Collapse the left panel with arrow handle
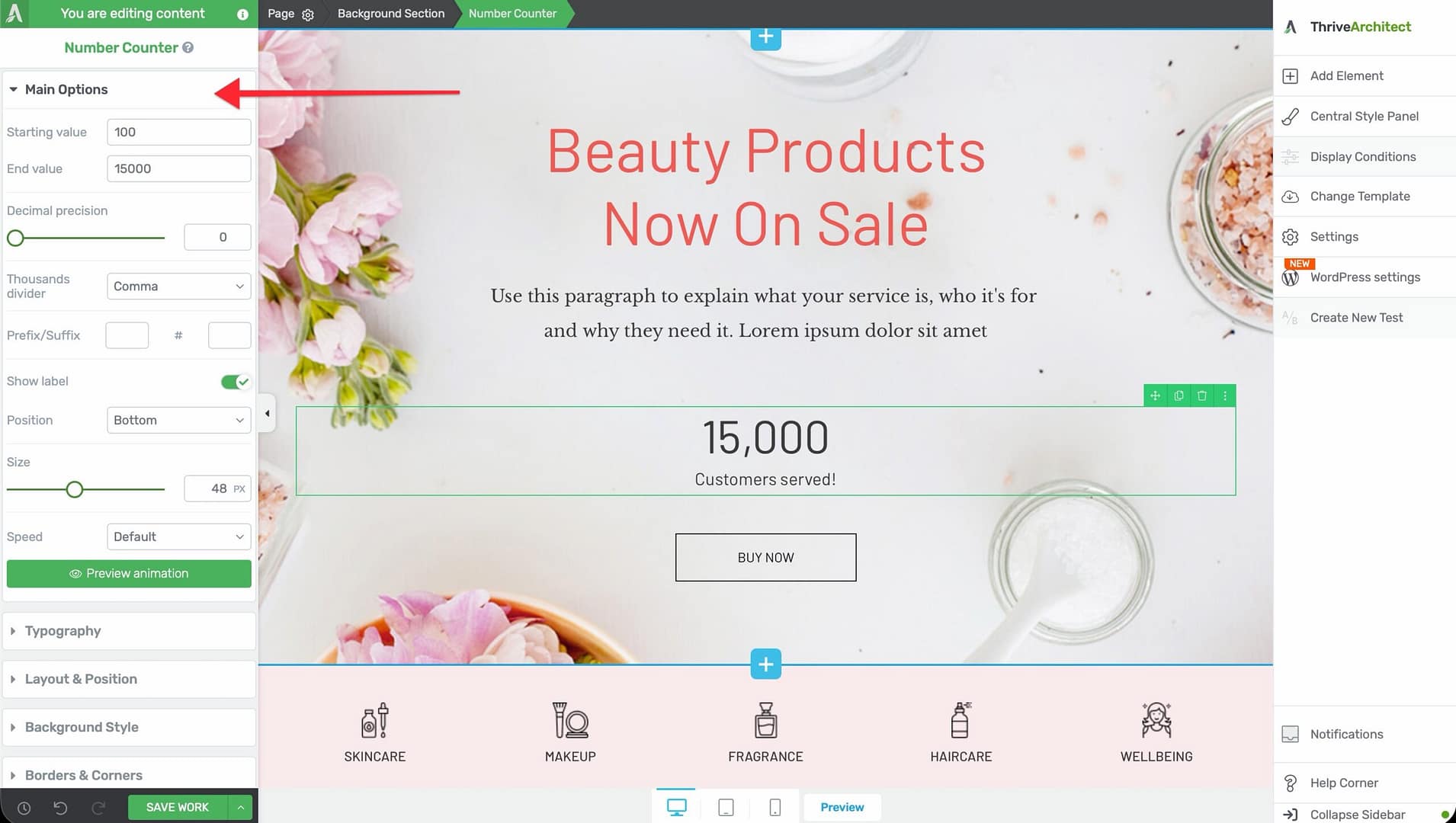 tap(267, 414)
